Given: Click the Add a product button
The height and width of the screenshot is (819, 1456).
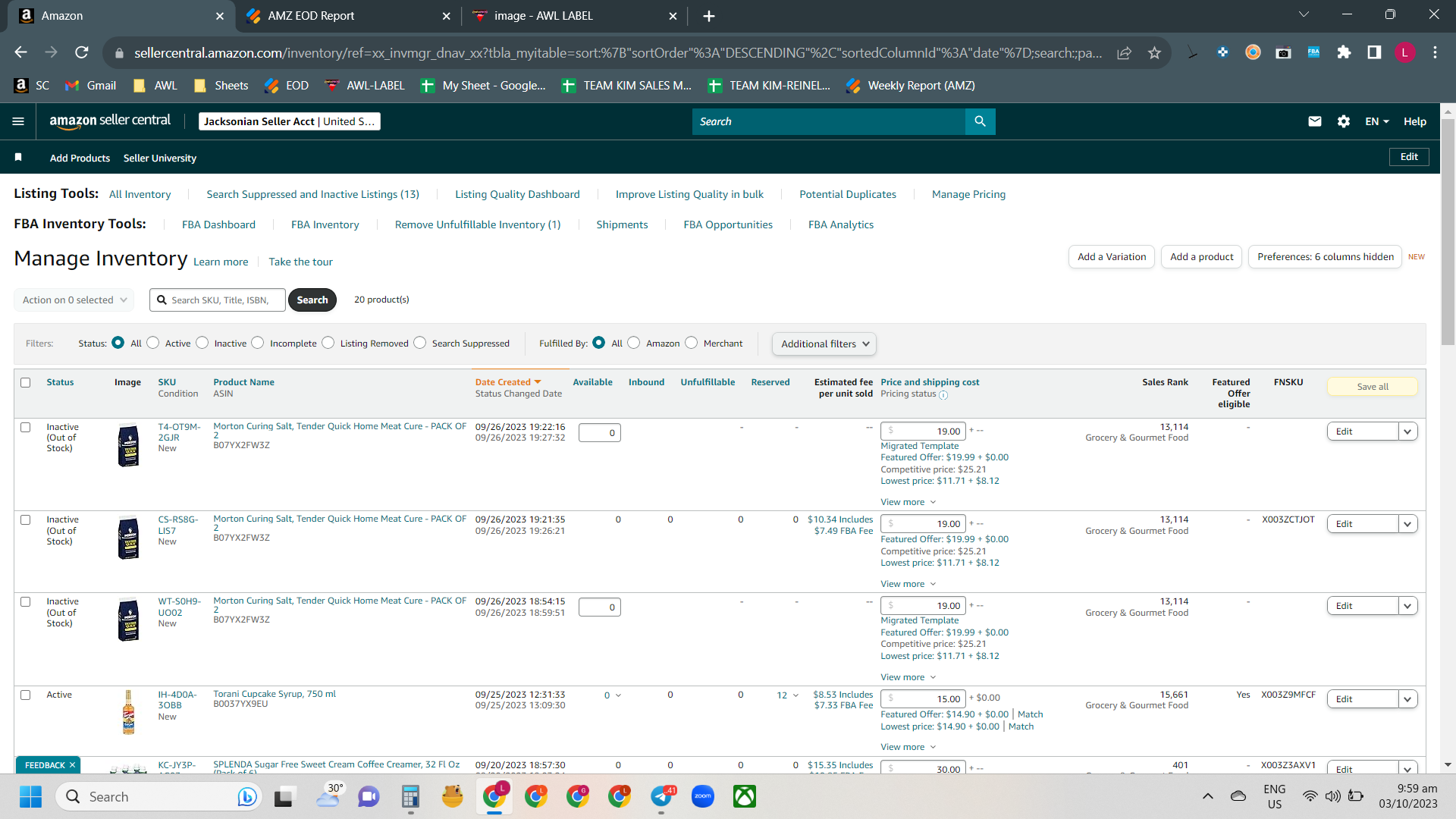Looking at the screenshot, I should [x=1201, y=257].
